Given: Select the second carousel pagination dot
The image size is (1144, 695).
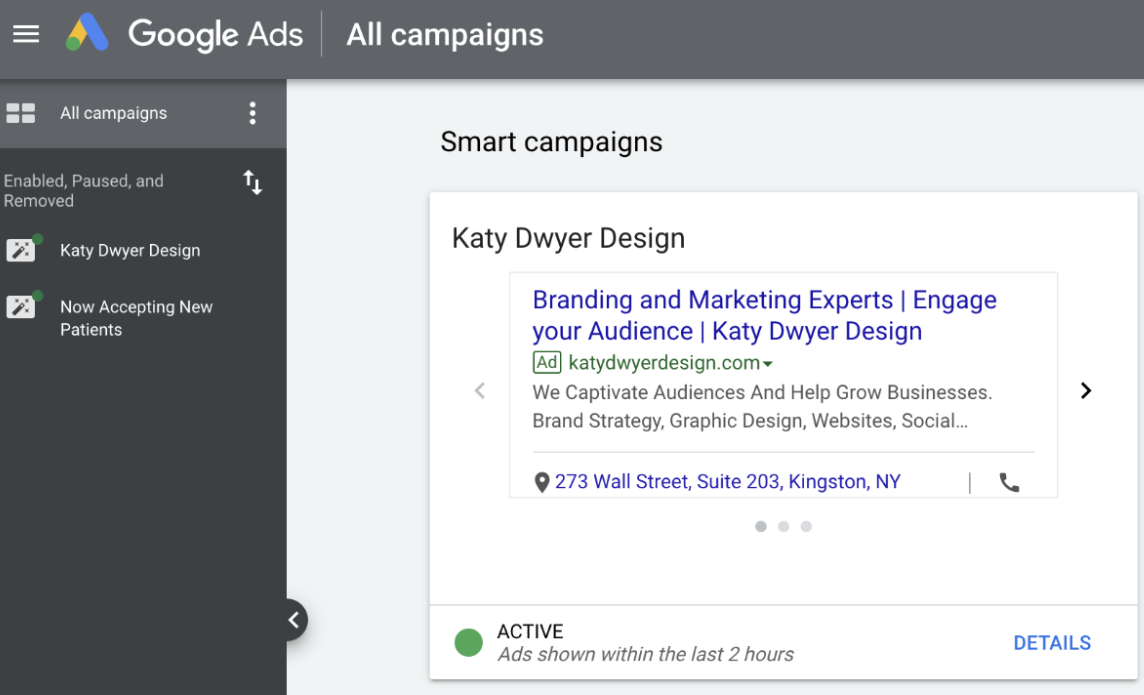Looking at the screenshot, I should [x=783, y=526].
